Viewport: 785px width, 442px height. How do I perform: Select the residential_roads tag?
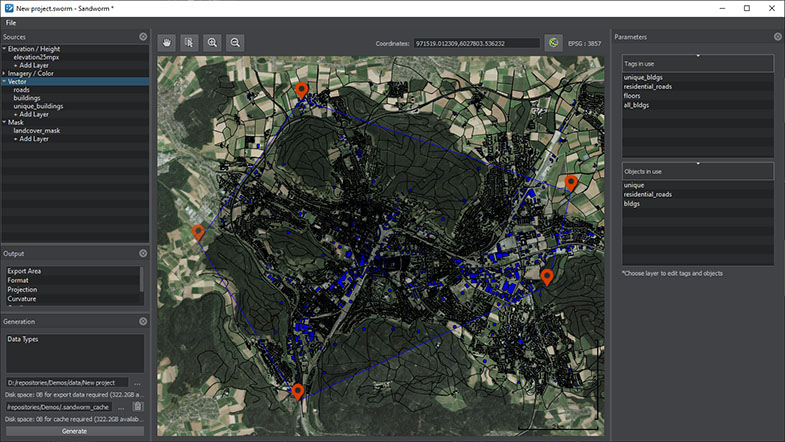click(647, 87)
